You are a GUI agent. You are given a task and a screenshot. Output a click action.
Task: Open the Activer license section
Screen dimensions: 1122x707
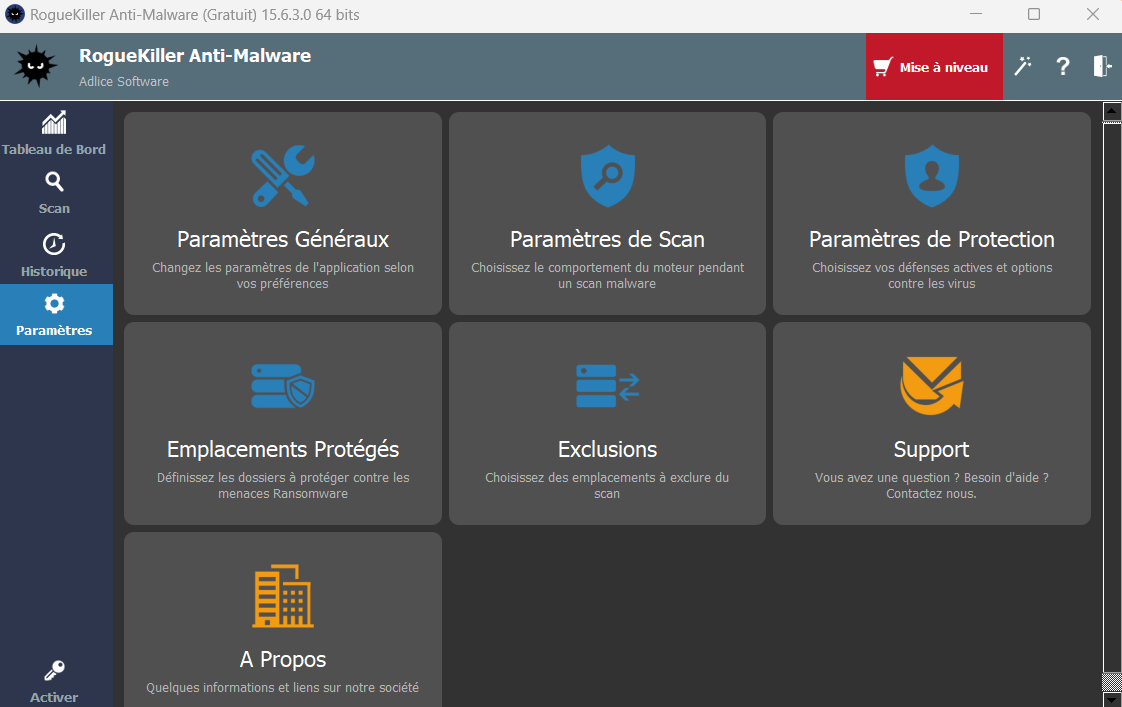pyautogui.click(x=54, y=682)
